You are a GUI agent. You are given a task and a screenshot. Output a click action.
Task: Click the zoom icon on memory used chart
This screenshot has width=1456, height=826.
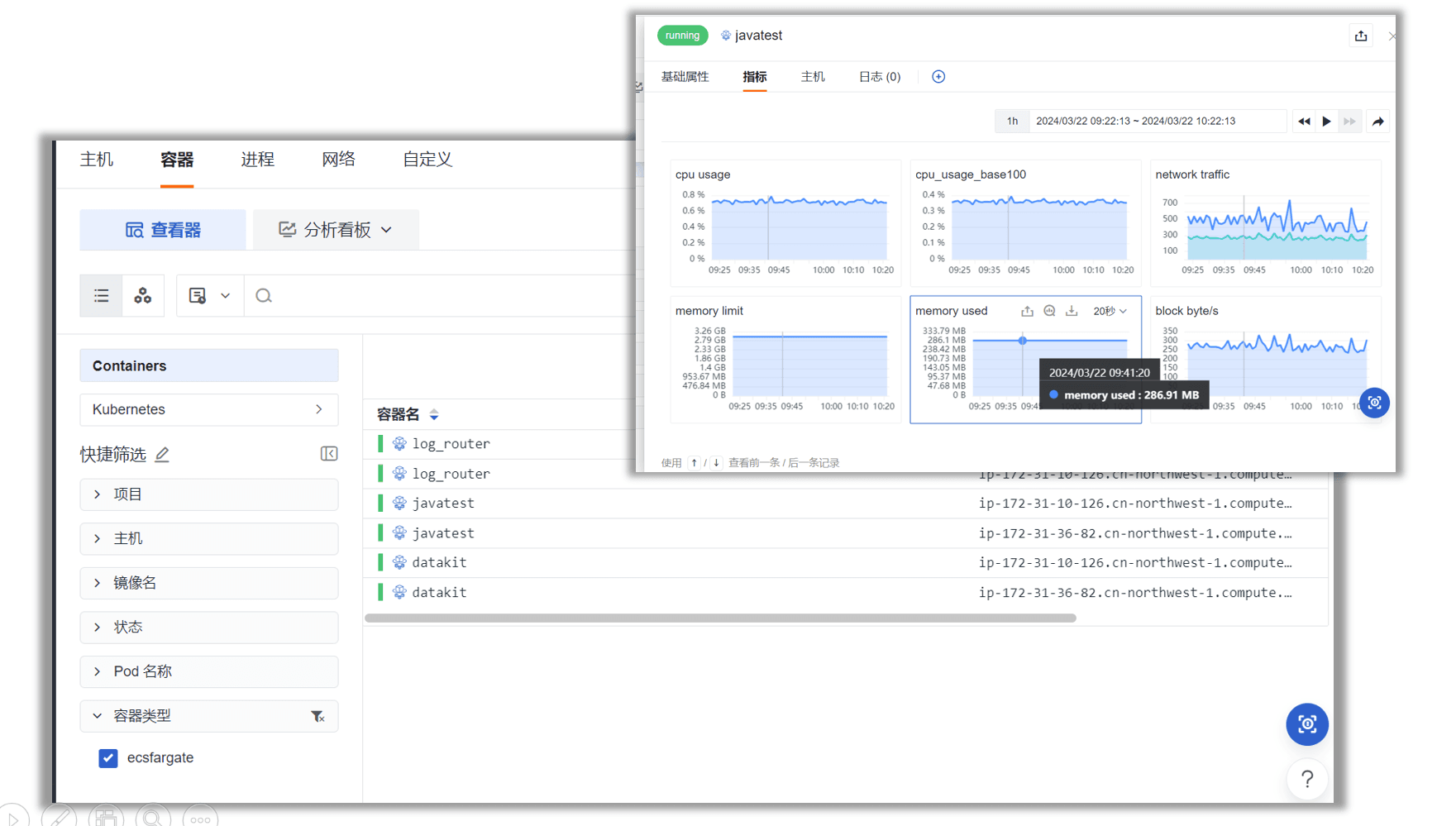point(1049,311)
